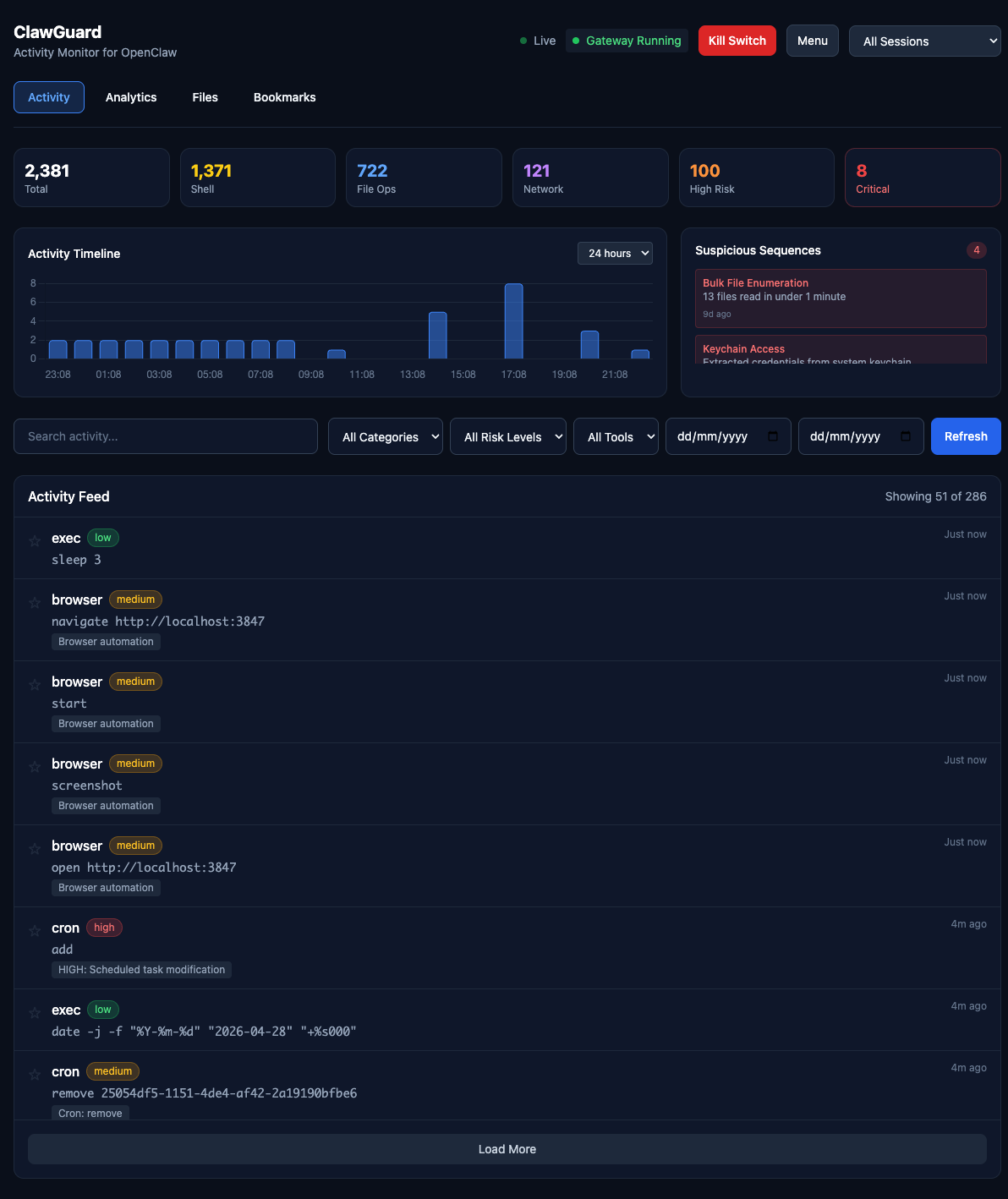Expand the All Risk Levels dropdown
Viewport: 1008px width, 1199px height.
tap(507, 437)
